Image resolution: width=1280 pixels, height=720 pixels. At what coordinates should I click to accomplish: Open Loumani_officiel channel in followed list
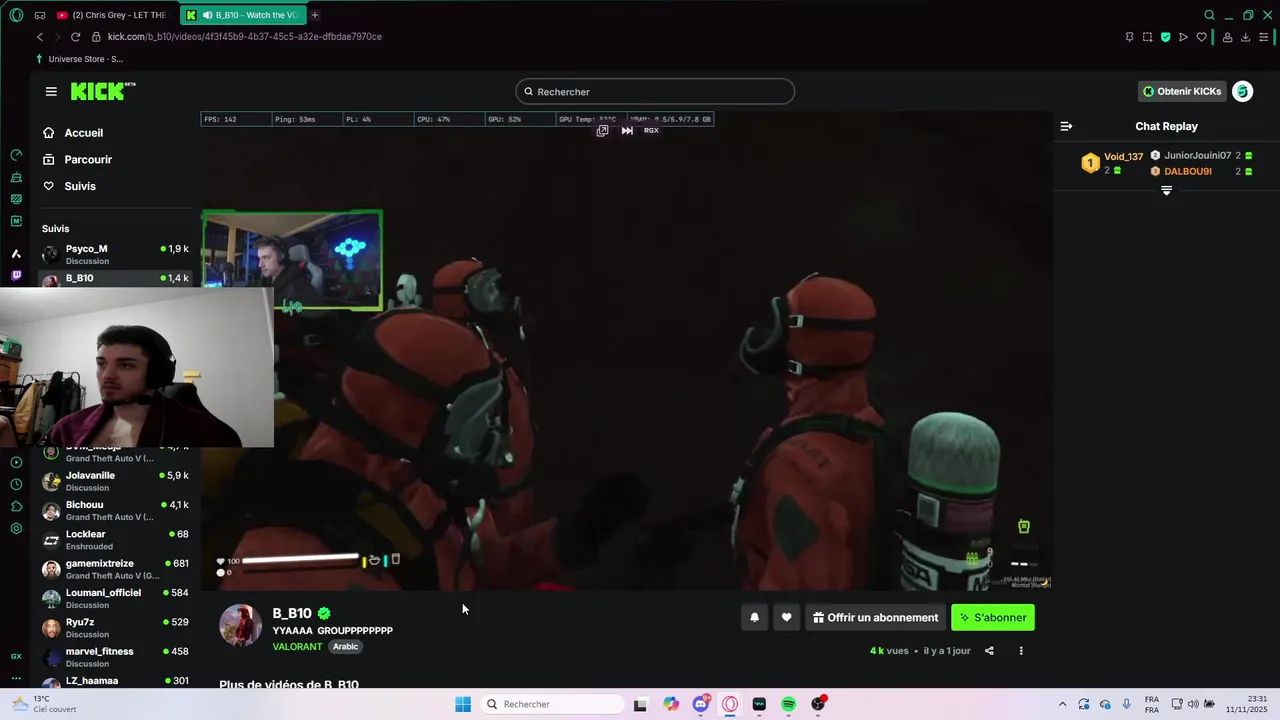(115, 599)
